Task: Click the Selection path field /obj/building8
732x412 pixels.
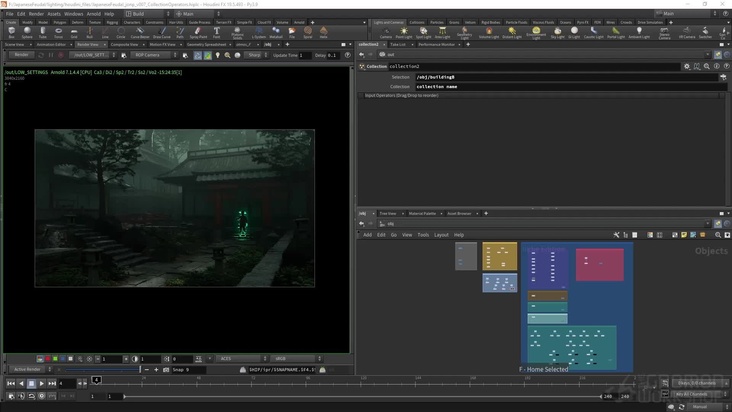Action: pos(566,77)
